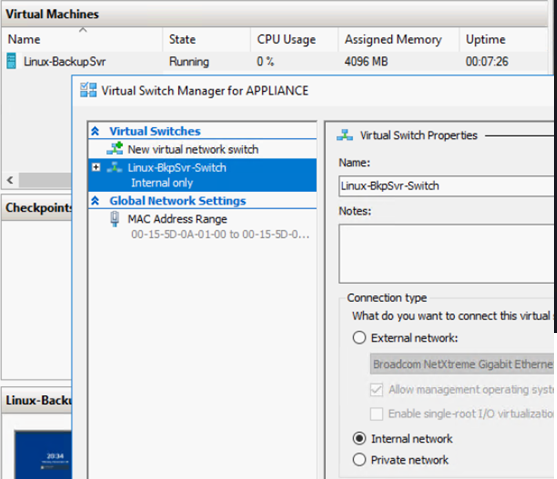557x479 pixels.
Task: Click the 4096 MB memory cell
Action: pos(366,61)
